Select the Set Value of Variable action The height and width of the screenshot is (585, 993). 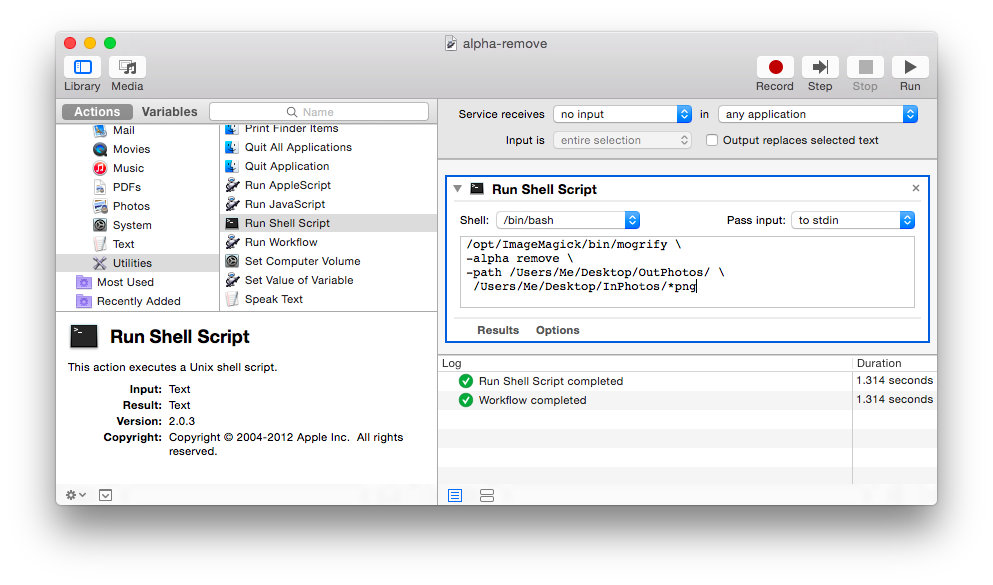pyautogui.click(x=299, y=280)
